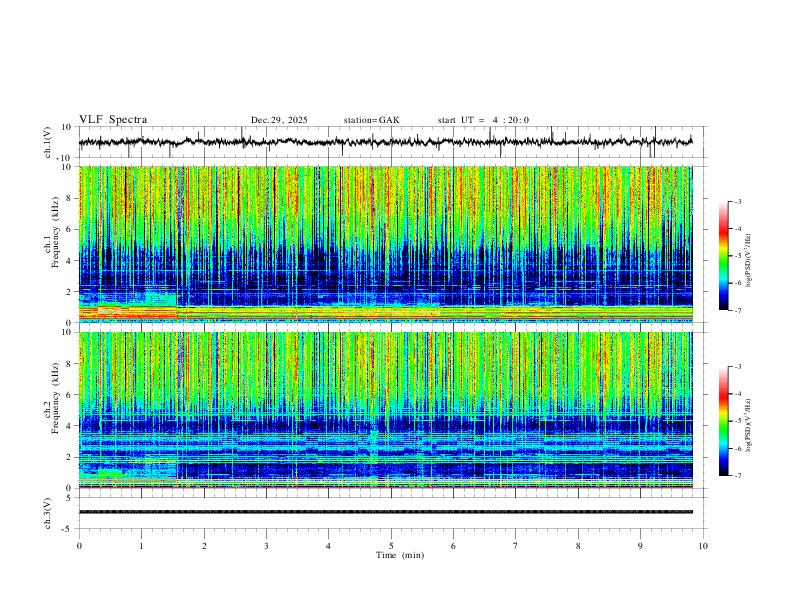Image resolution: width=792 pixels, height=612 pixels.
Task: Click the ch.2 spectrogram panel
Action: tap(386, 410)
